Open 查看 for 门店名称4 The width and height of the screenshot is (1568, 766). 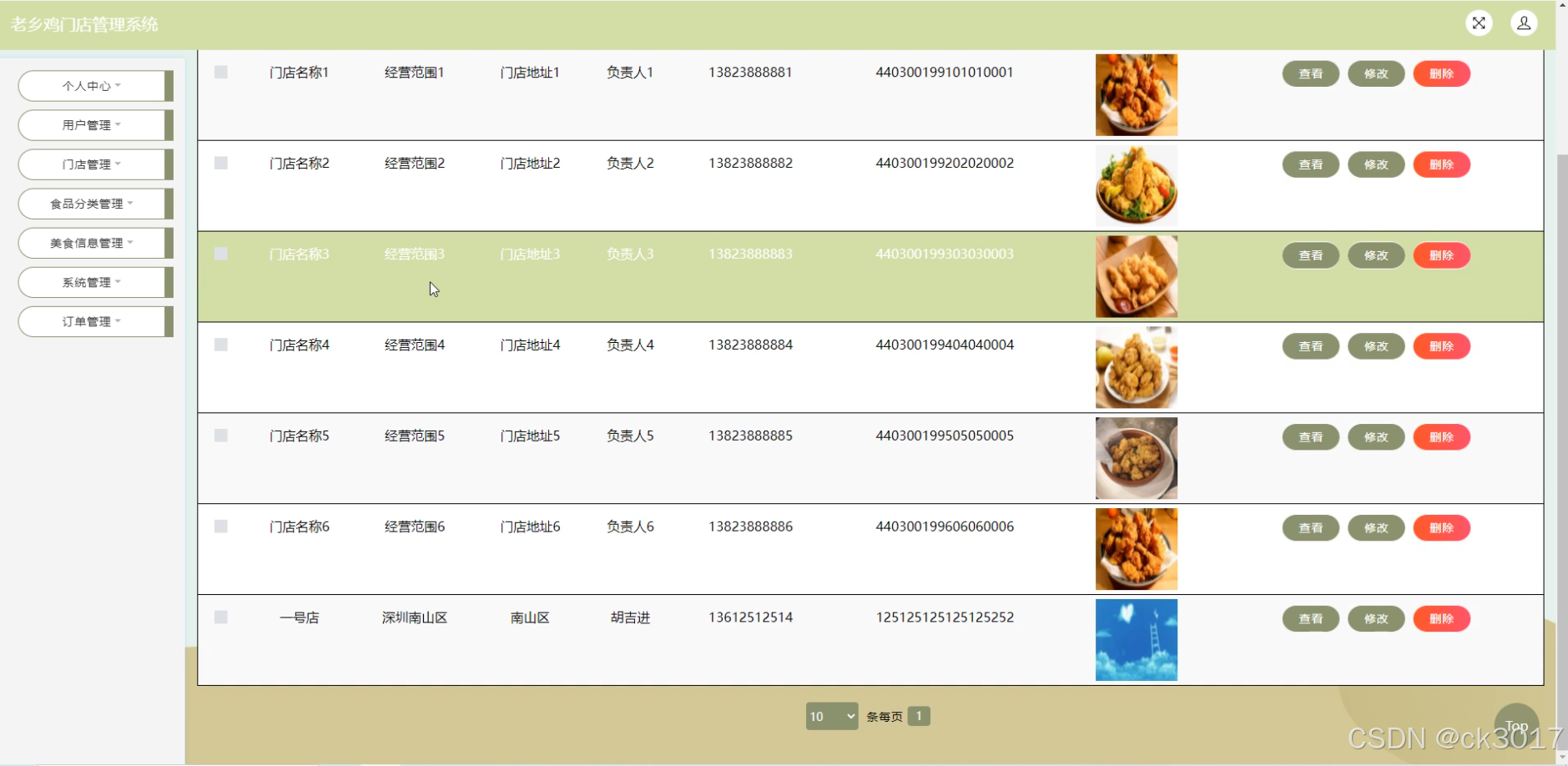pos(1311,346)
